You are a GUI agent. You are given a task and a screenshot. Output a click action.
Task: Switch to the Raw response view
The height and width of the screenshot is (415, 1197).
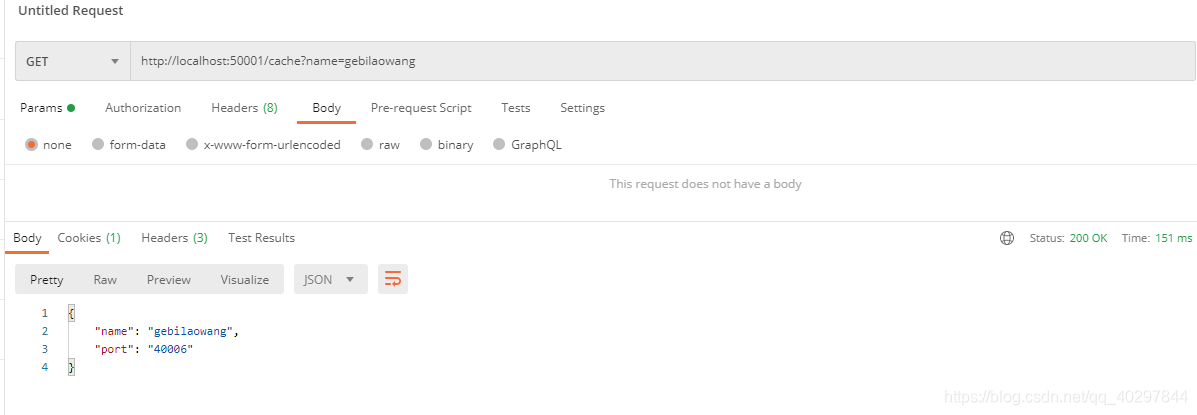coord(105,279)
